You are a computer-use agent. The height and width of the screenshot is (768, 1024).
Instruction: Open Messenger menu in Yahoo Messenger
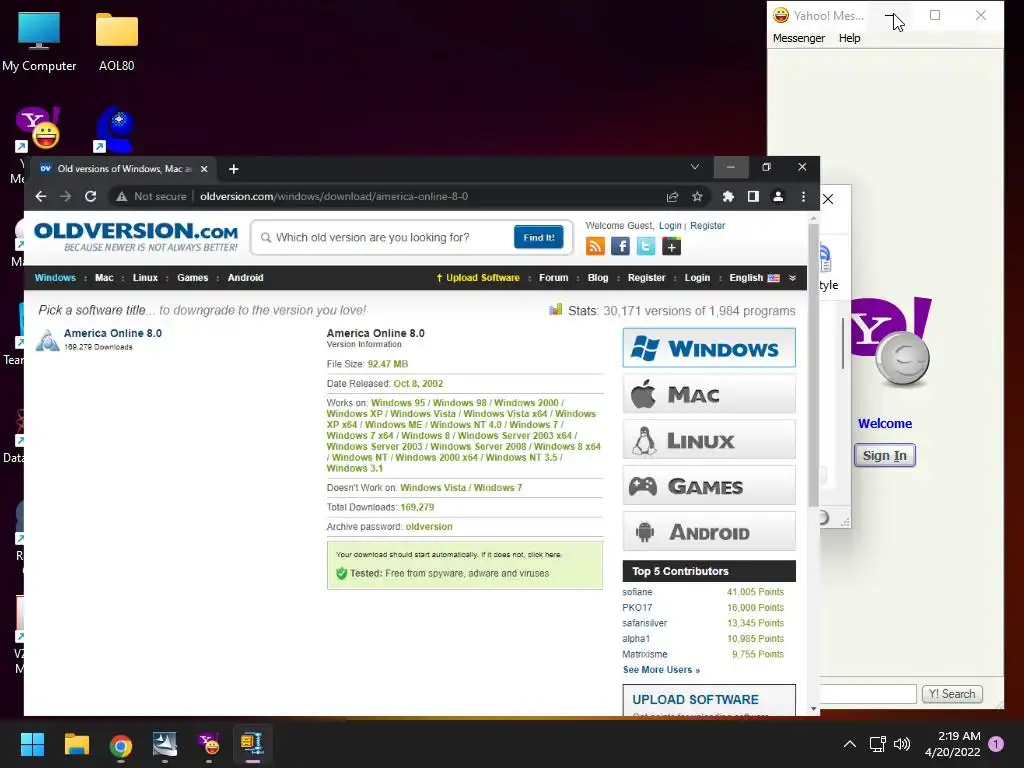coord(799,38)
